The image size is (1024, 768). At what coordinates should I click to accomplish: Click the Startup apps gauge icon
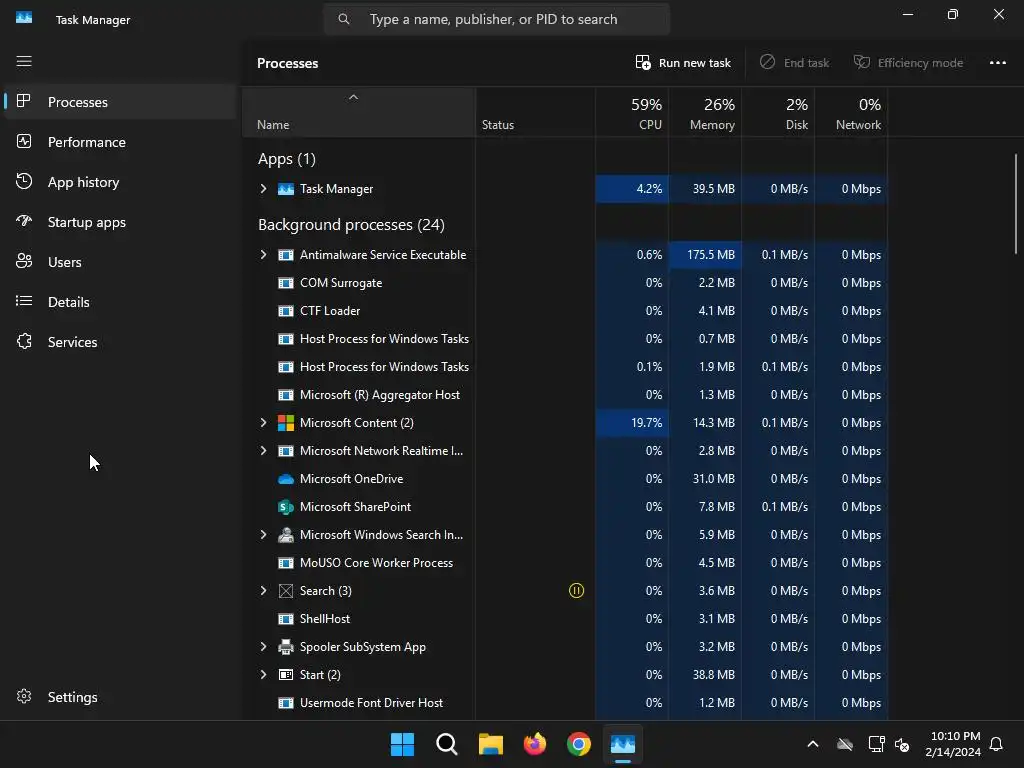(x=24, y=221)
